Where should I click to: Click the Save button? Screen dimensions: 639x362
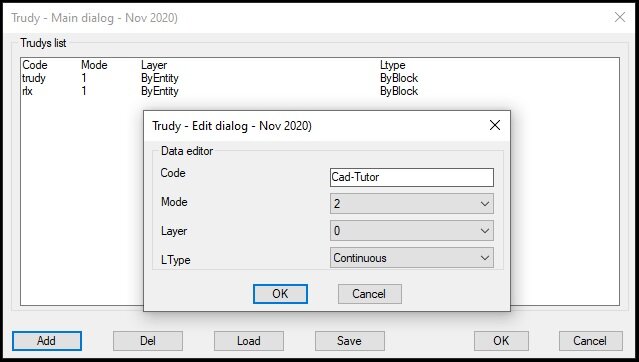click(350, 341)
